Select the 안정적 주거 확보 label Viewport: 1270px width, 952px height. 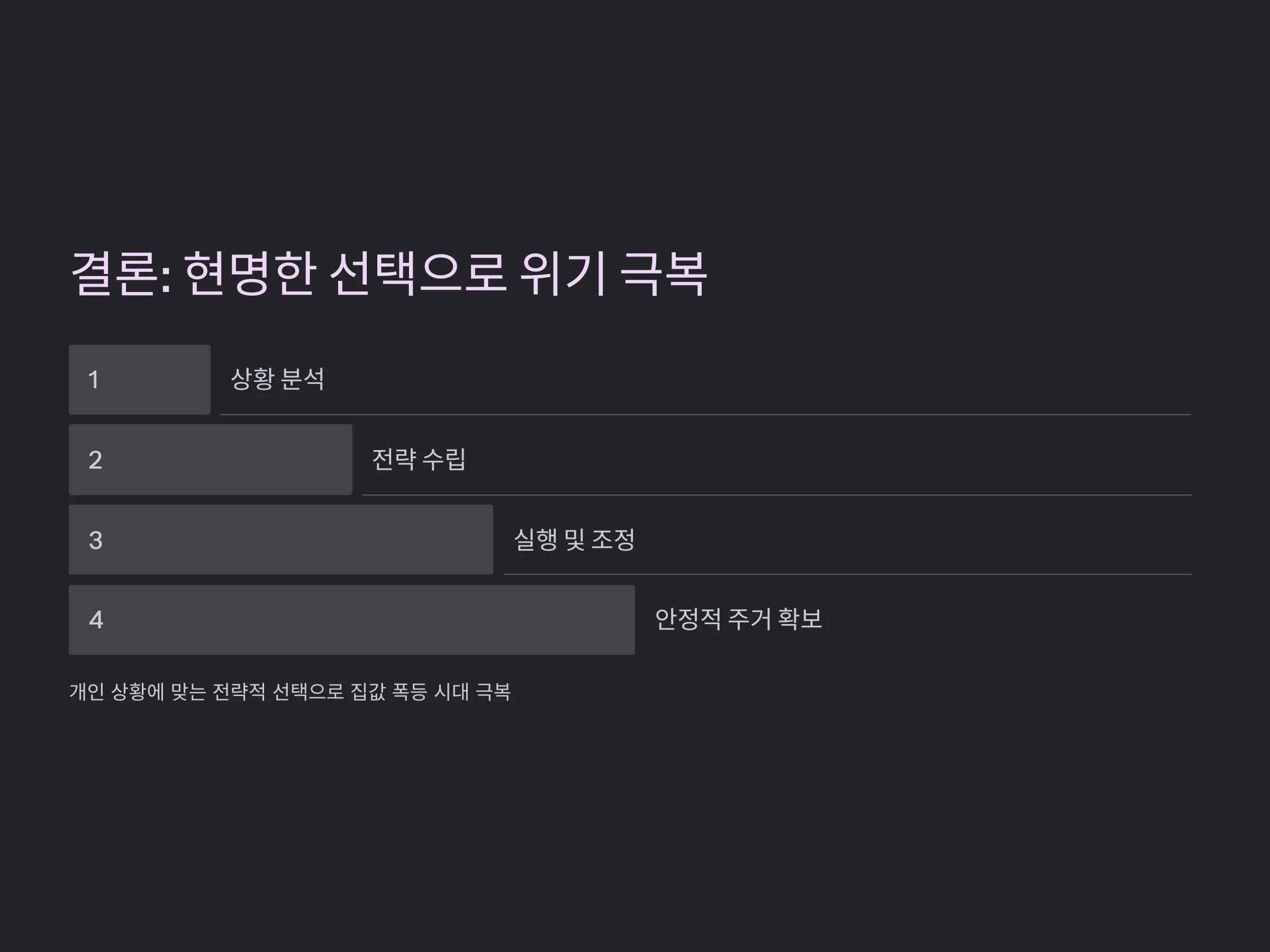click(x=739, y=619)
